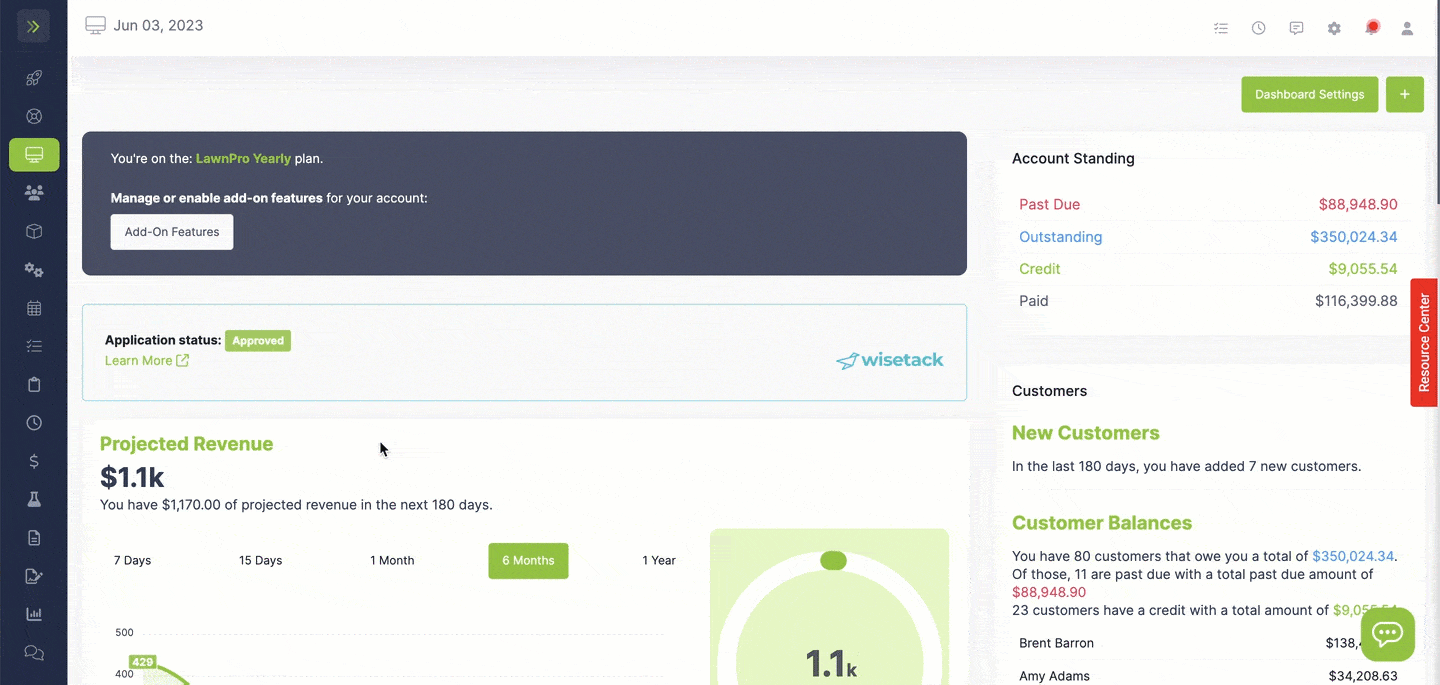Screen dimensions: 1440x685
Task: Open notifications bell with the red dot
Action: tap(1372, 28)
